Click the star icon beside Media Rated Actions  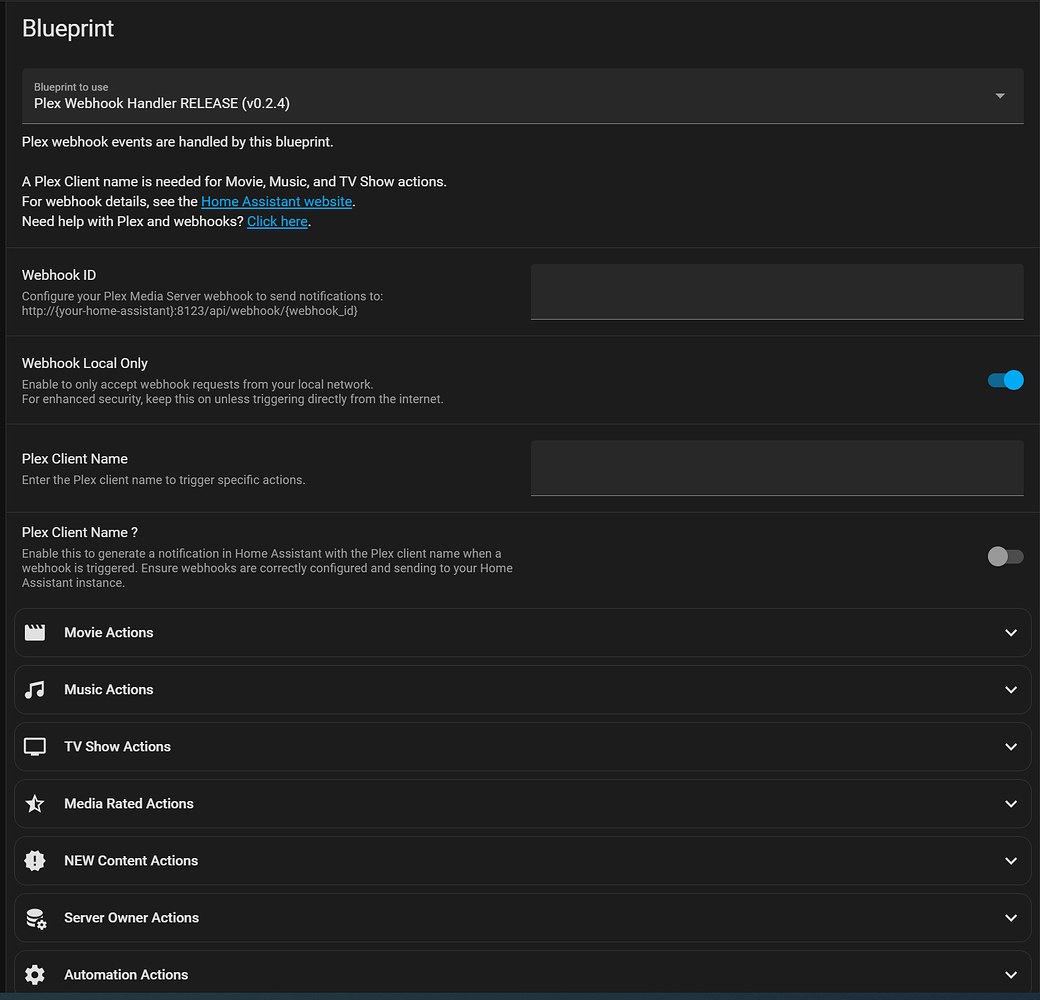tap(35, 803)
